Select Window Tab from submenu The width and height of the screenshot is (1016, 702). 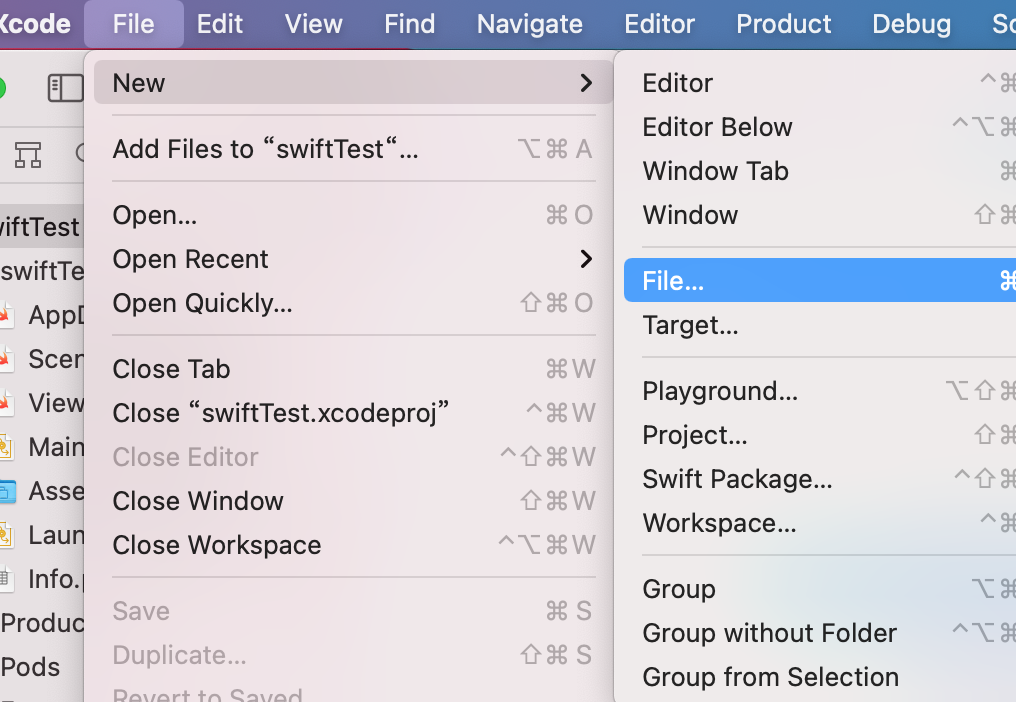point(820,171)
